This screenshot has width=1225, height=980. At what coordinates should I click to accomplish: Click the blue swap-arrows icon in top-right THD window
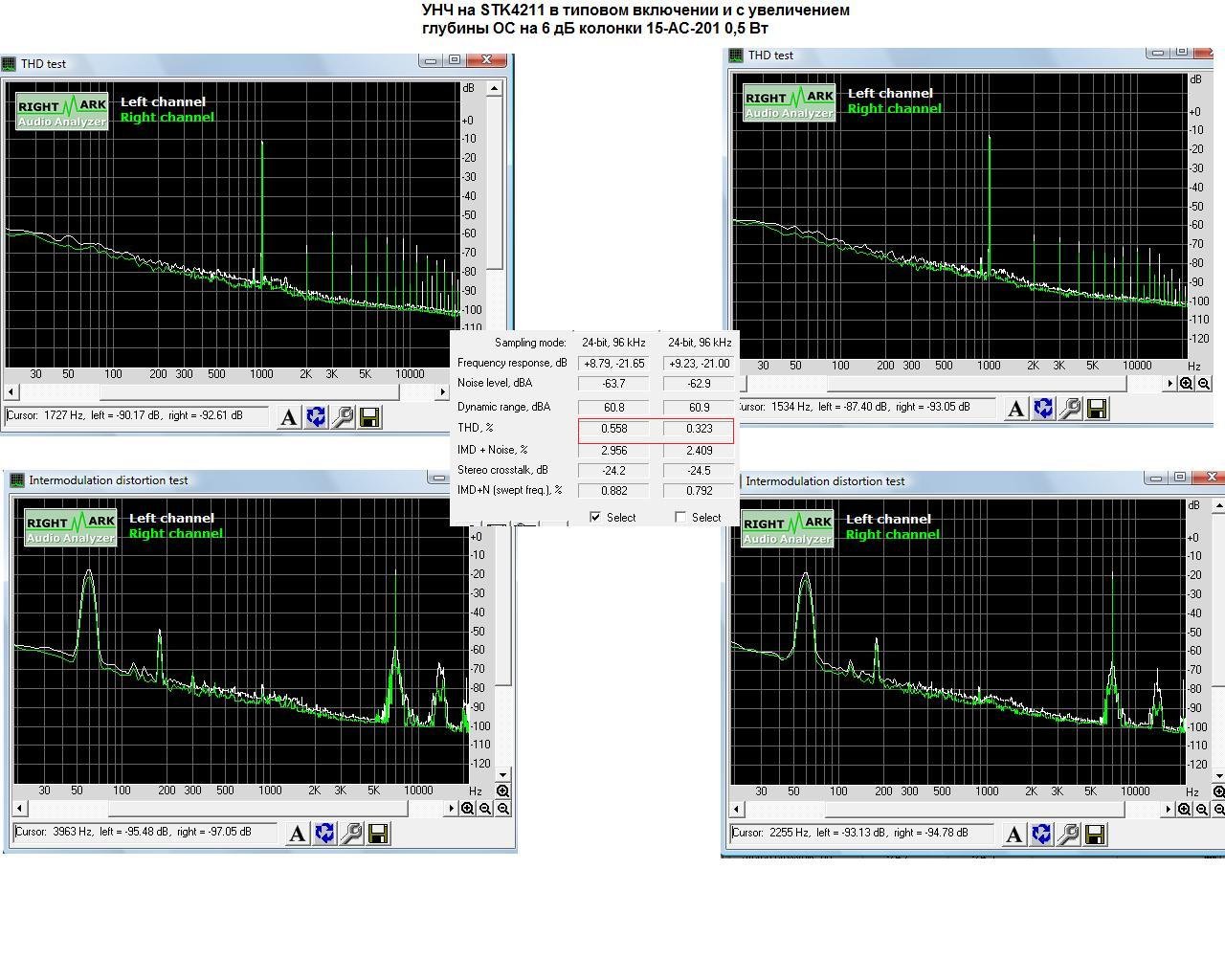point(1043,409)
